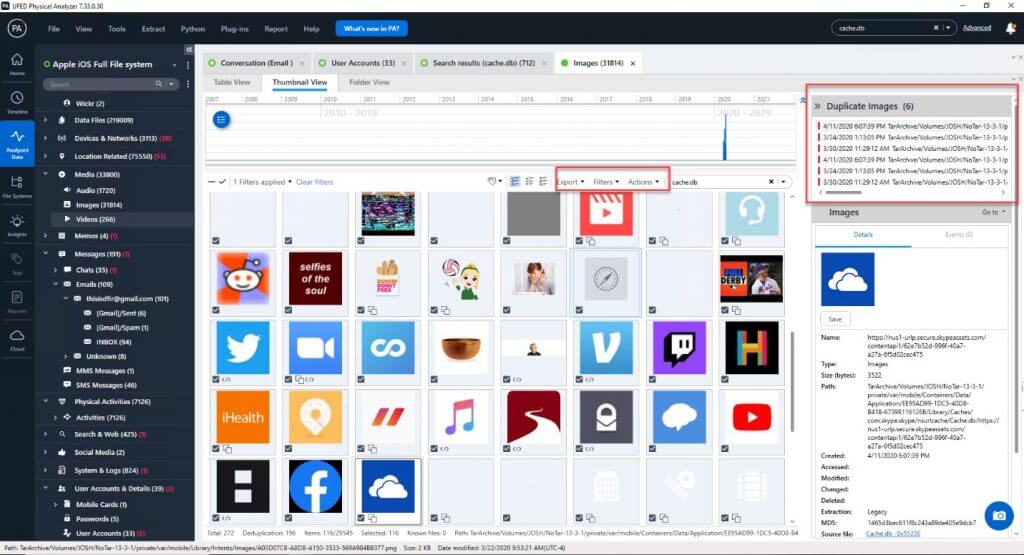Viewport: 1024px width, 555px height.
Task: Open the Filters dropdown
Action: coord(606,182)
